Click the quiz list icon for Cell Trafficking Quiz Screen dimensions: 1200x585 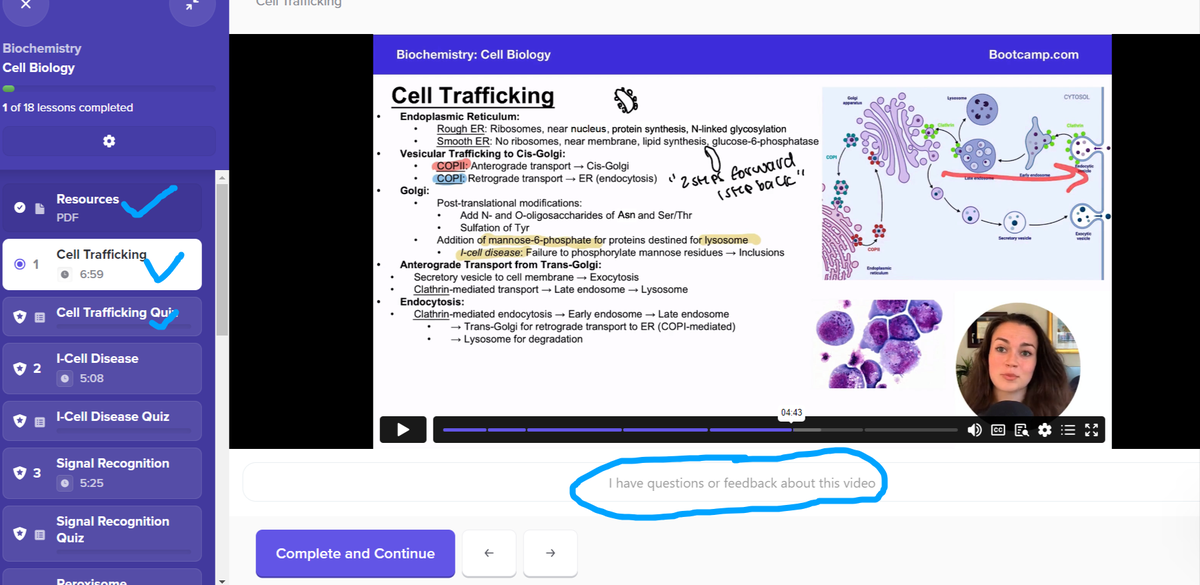[40, 317]
